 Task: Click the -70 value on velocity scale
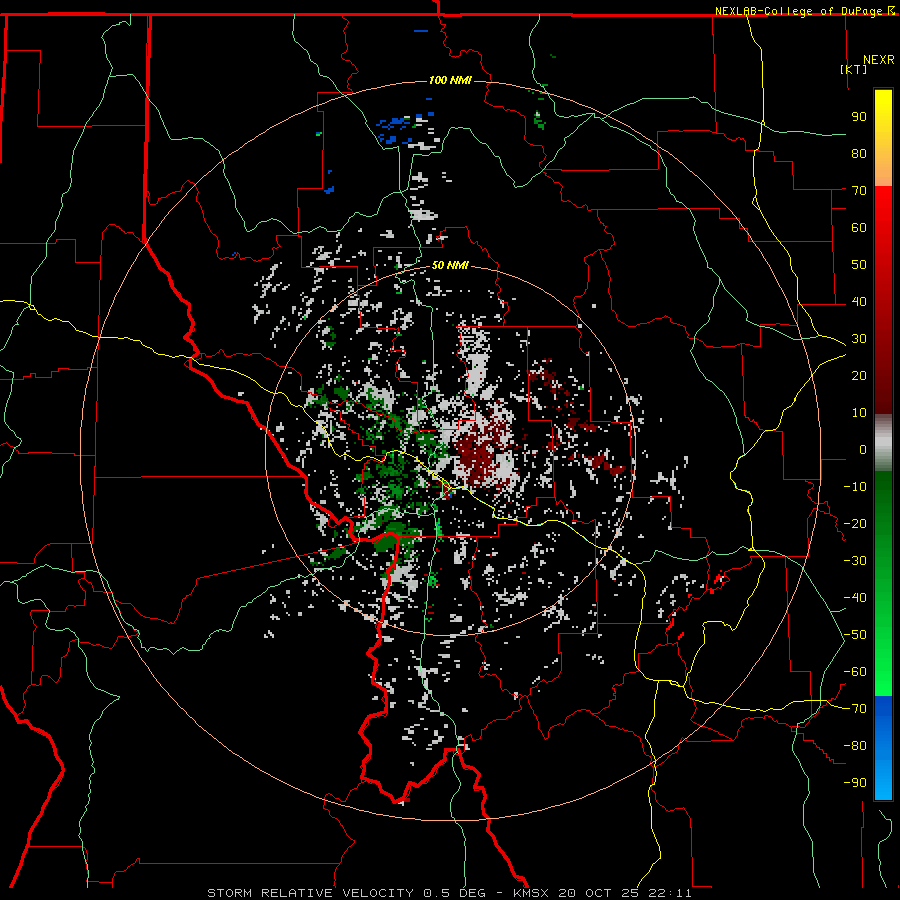855,709
